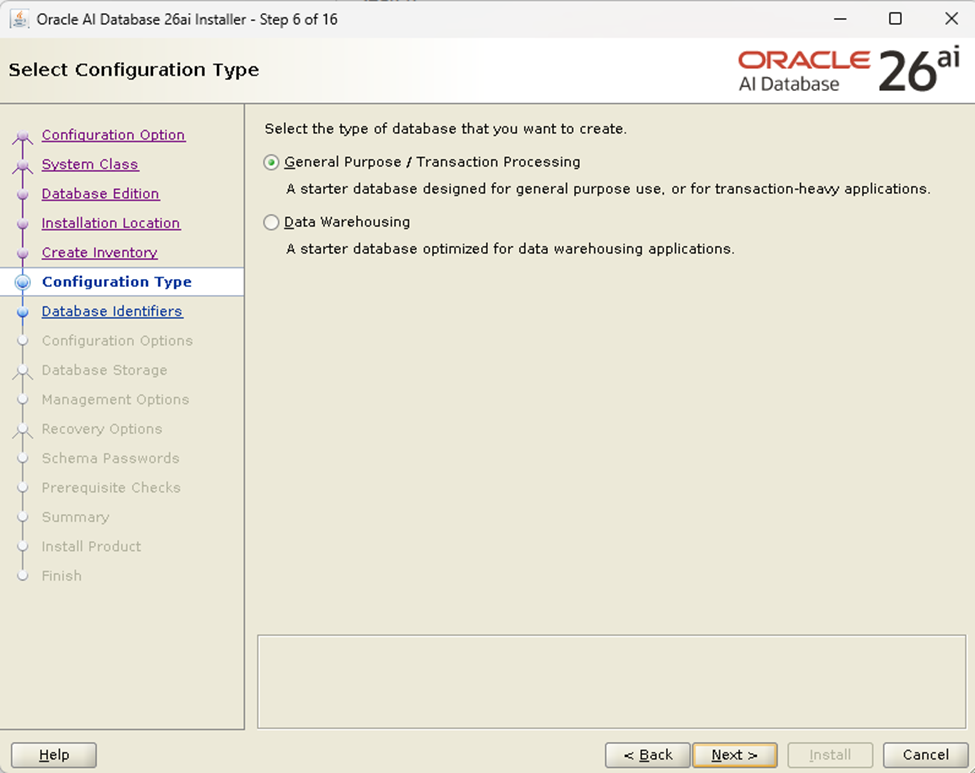Viewport: 975px width, 773px height.
Task: Click the empty message area at the bottom
Action: 611,682
